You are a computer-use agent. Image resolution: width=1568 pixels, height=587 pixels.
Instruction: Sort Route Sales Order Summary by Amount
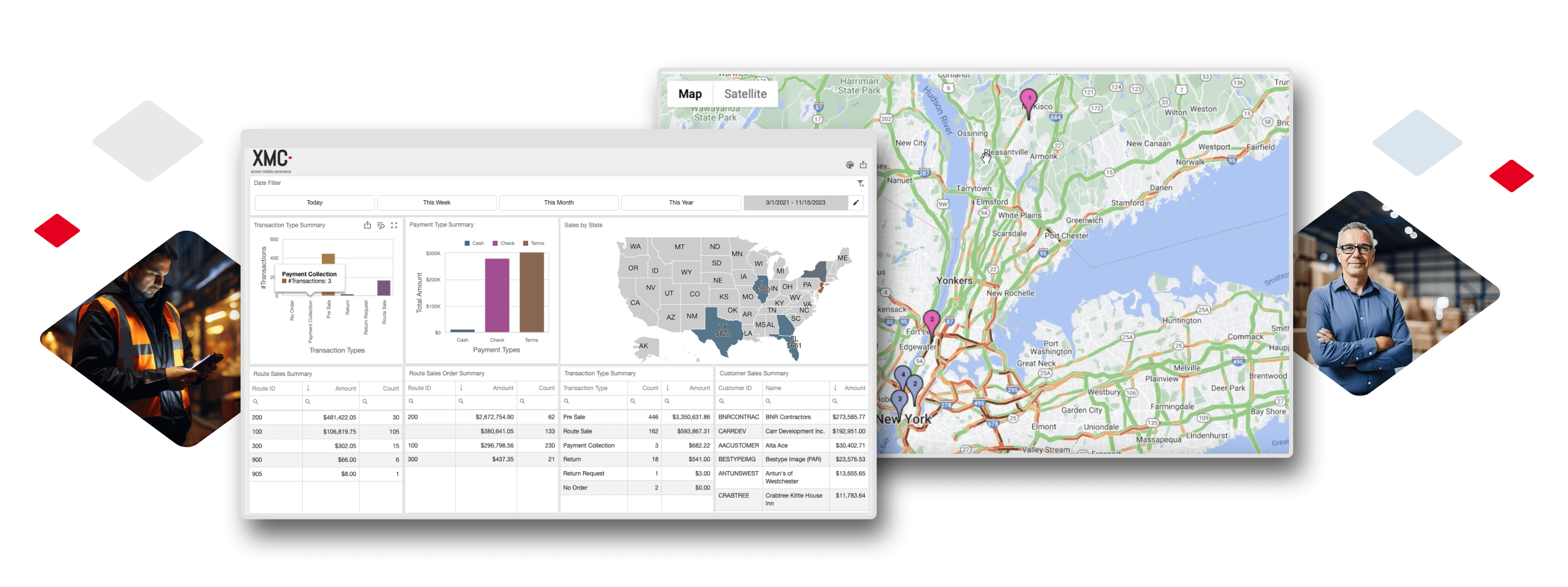click(x=502, y=388)
